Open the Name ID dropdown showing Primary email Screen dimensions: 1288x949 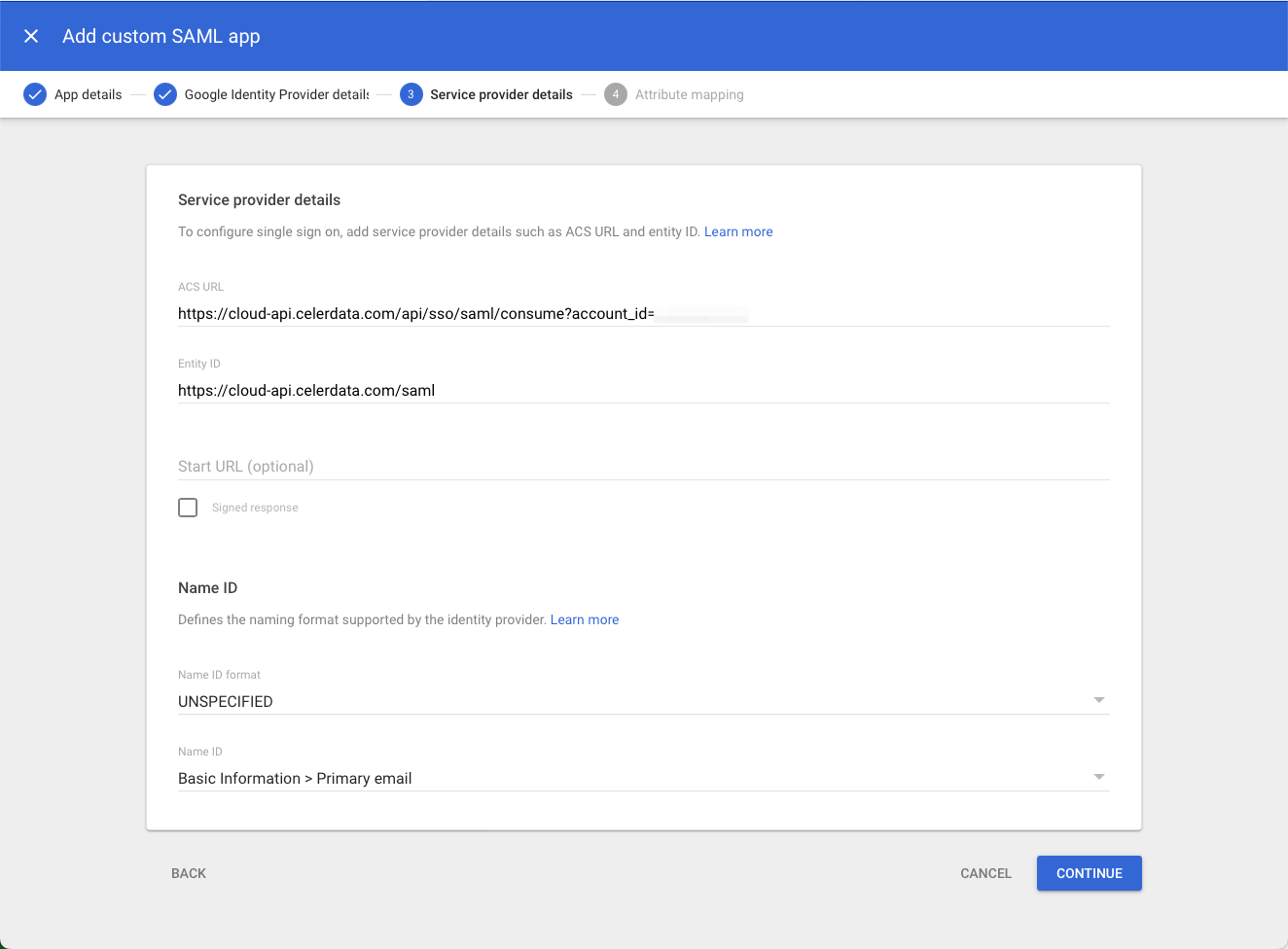coord(642,778)
